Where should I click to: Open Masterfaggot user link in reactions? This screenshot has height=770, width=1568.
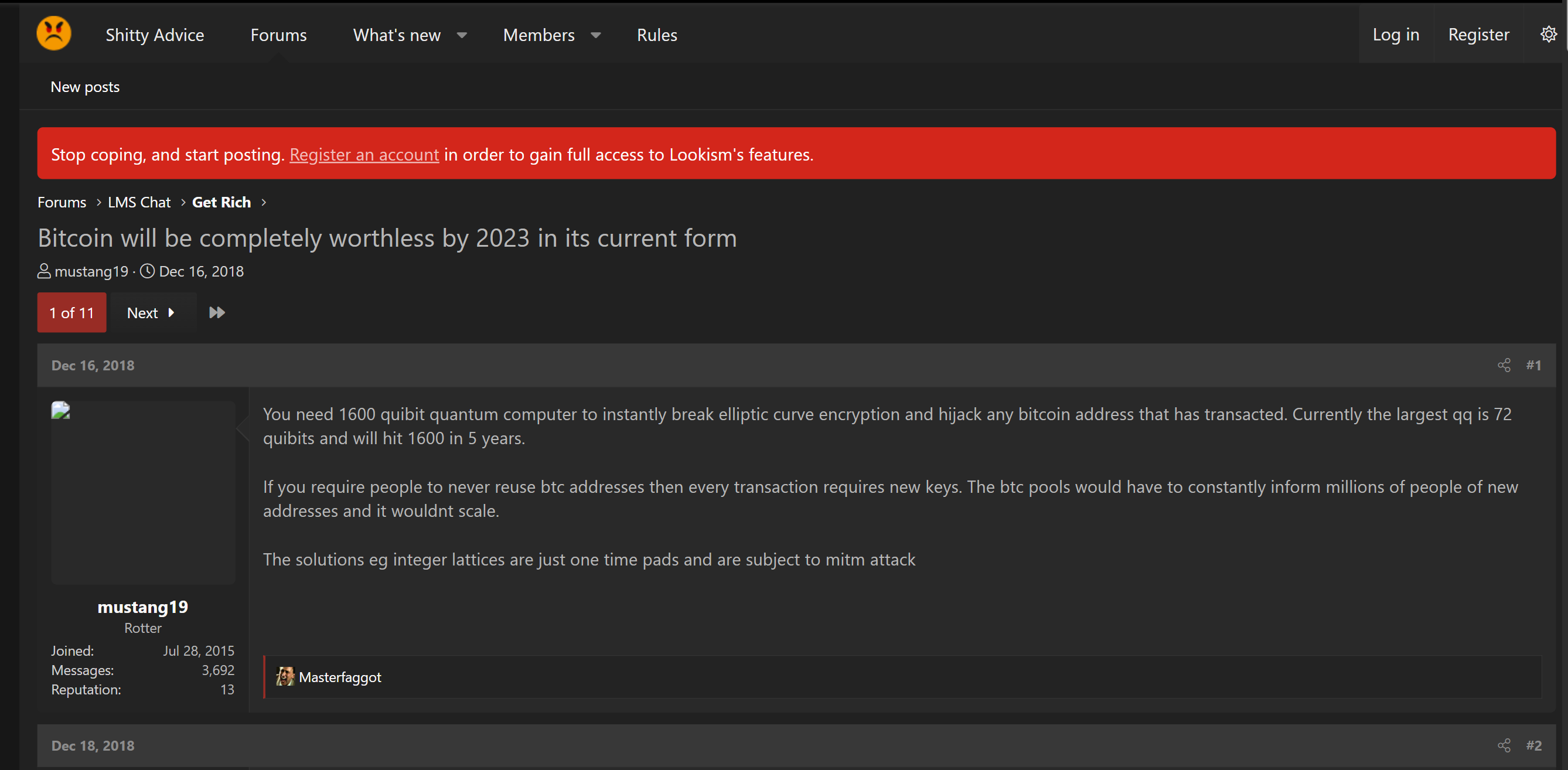(340, 677)
